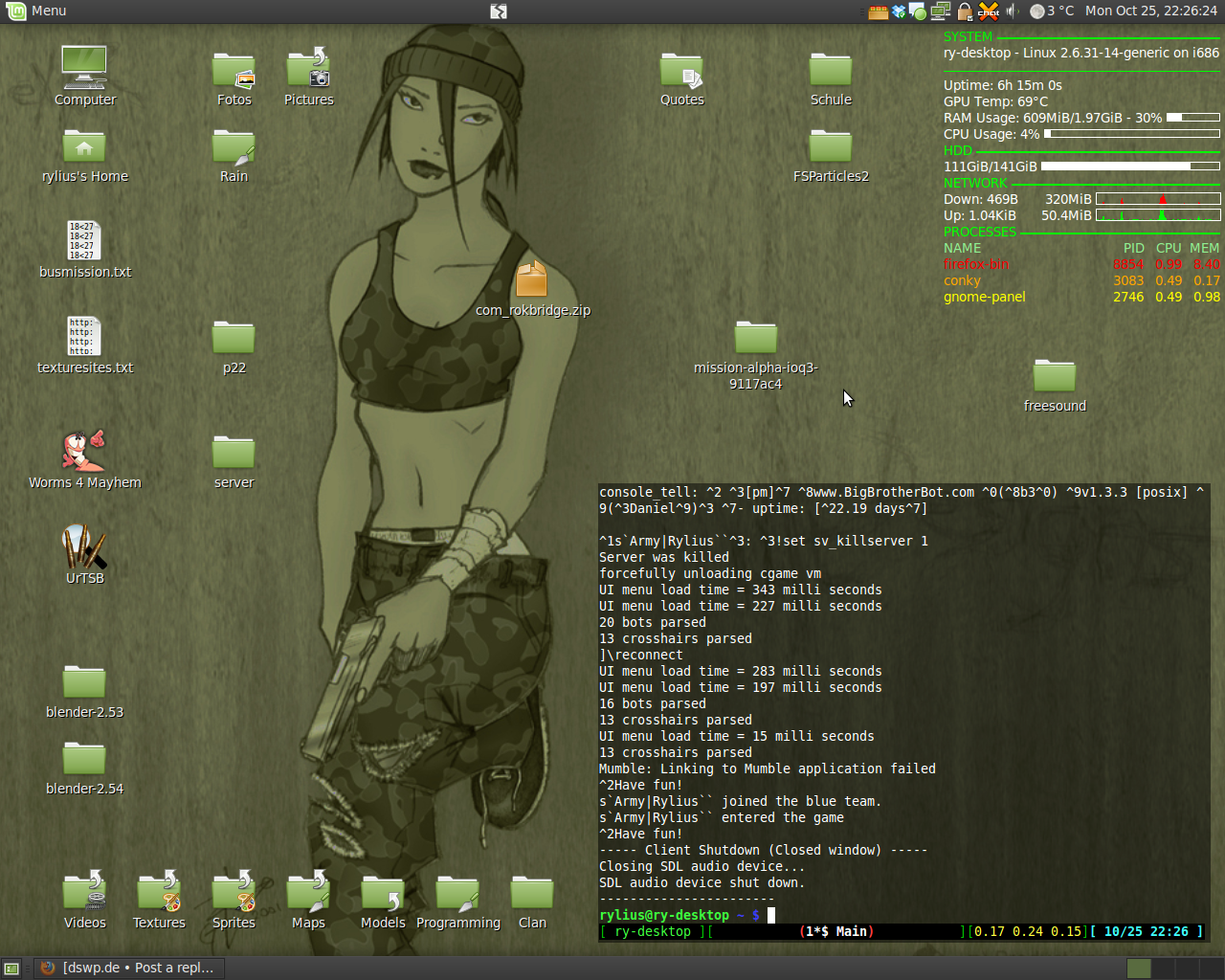The height and width of the screenshot is (980, 1225).
Task: Launch the UrTSB desktop icon
Action: (84, 547)
